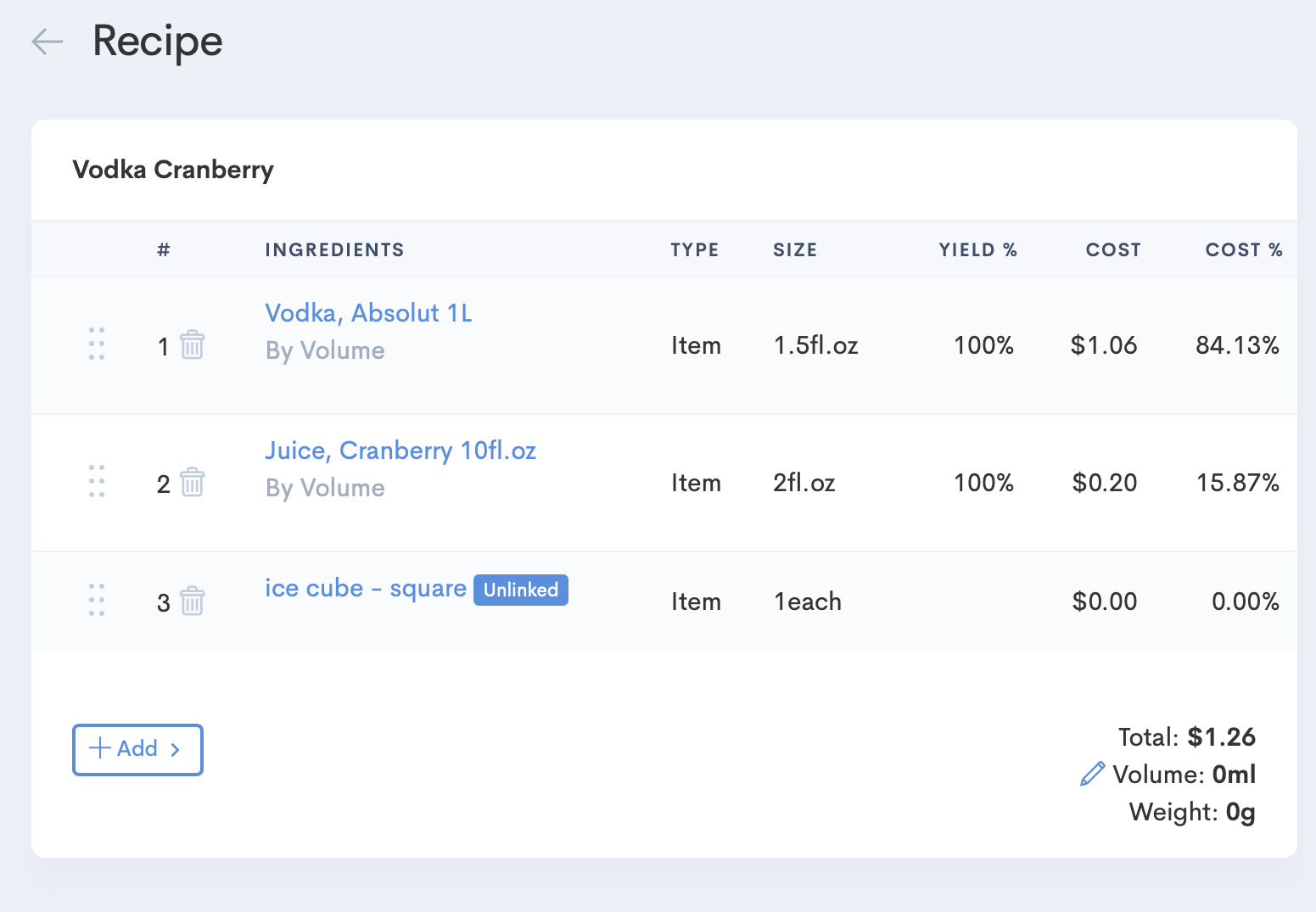Click the INGREDIENTS column header
This screenshot has width=1316, height=912.
pos(334,249)
